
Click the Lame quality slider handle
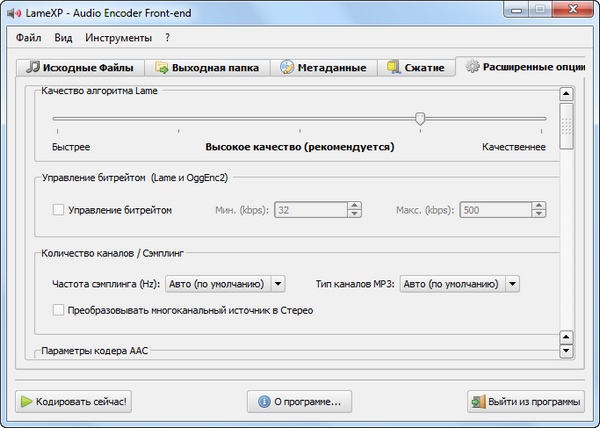click(420, 118)
